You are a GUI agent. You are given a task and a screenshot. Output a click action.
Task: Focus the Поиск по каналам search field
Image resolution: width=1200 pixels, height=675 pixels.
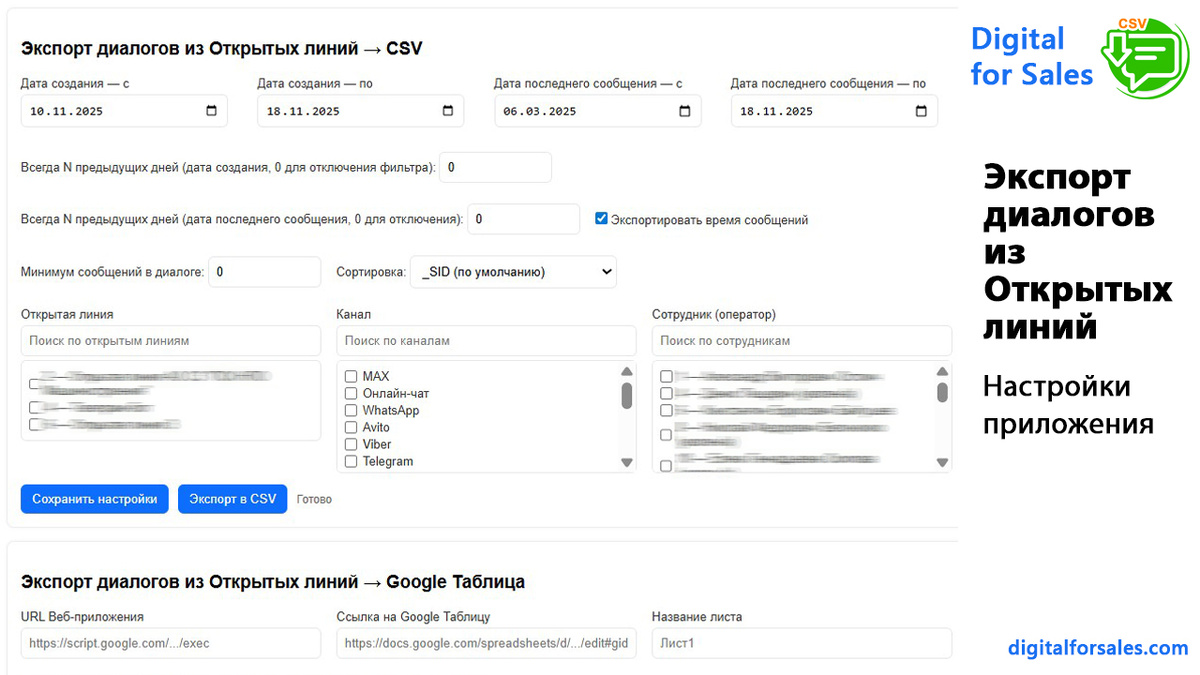point(486,341)
